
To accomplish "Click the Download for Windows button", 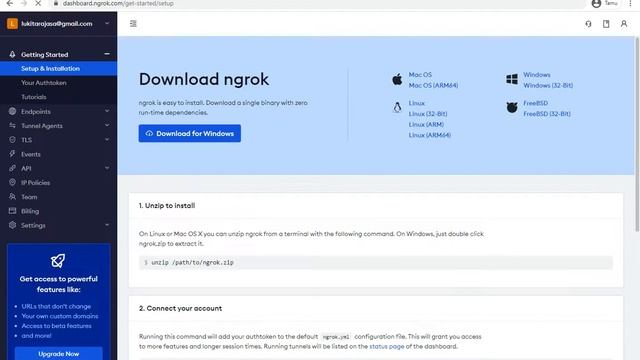I will (189, 133).
